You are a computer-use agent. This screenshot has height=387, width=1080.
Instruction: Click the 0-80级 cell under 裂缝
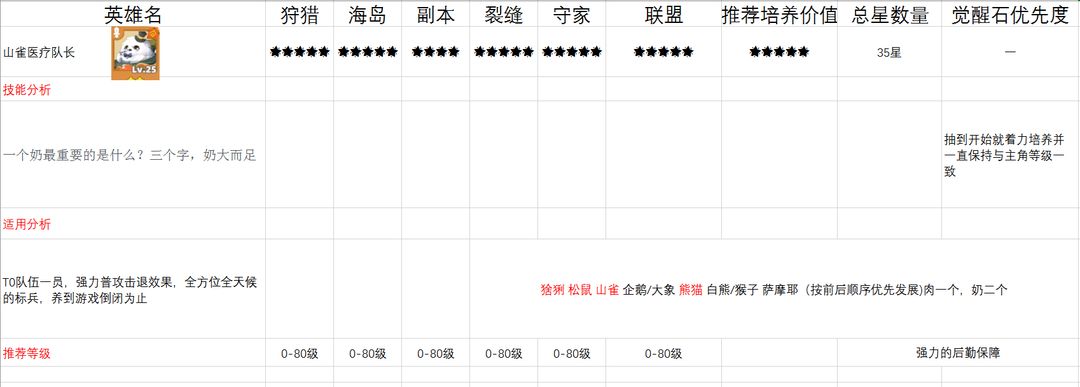[x=503, y=354]
